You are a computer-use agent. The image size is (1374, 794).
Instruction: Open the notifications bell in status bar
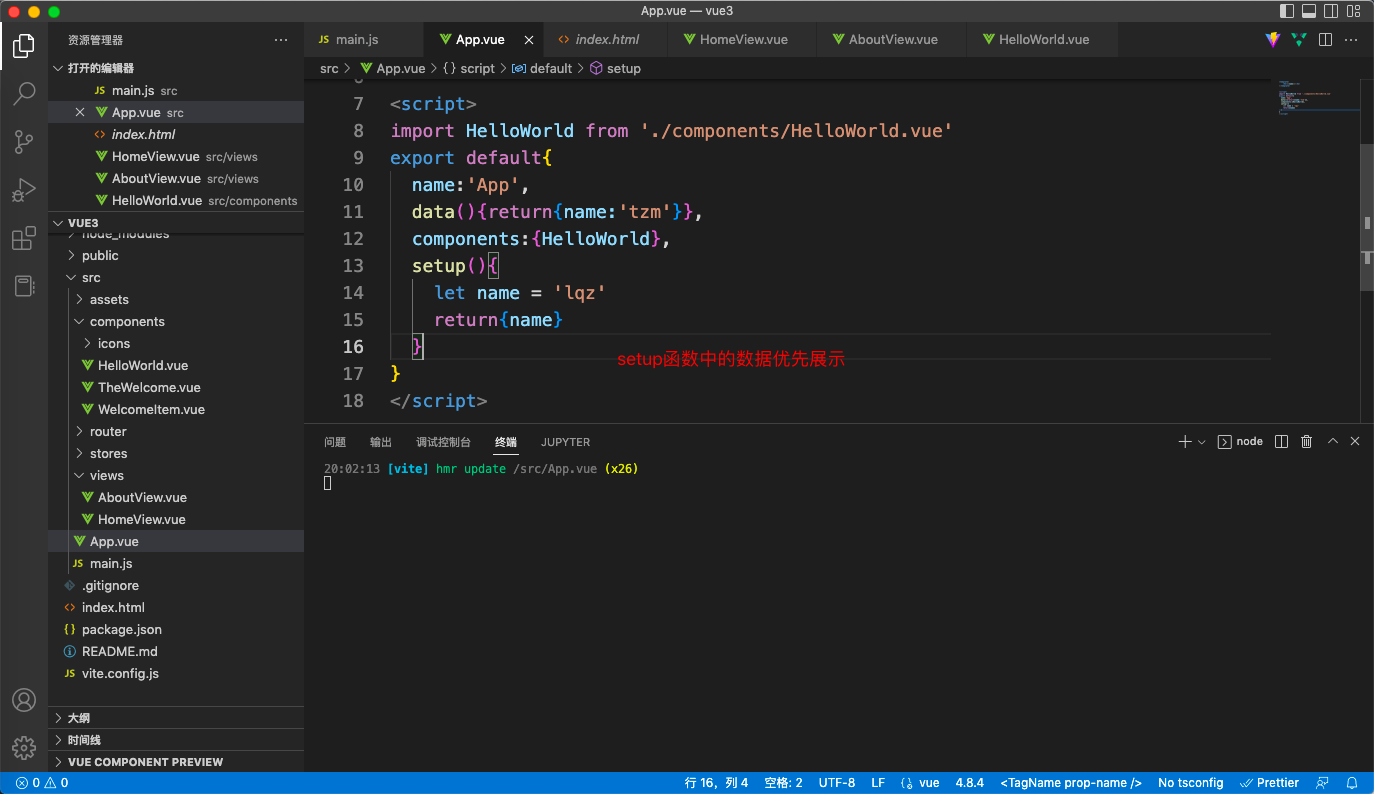[x=1352, y=783]
